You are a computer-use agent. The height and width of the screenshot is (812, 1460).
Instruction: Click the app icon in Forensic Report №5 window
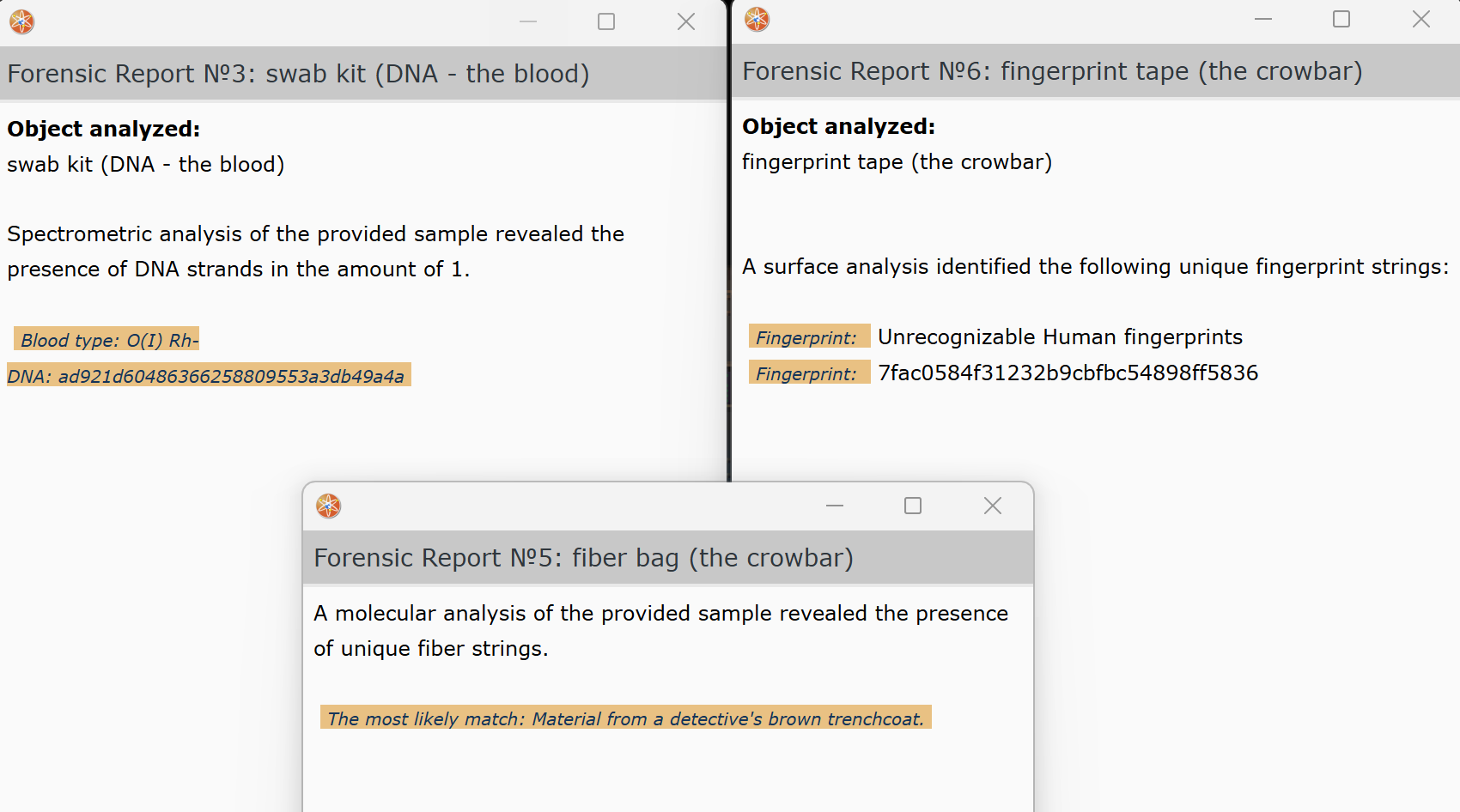328,506
